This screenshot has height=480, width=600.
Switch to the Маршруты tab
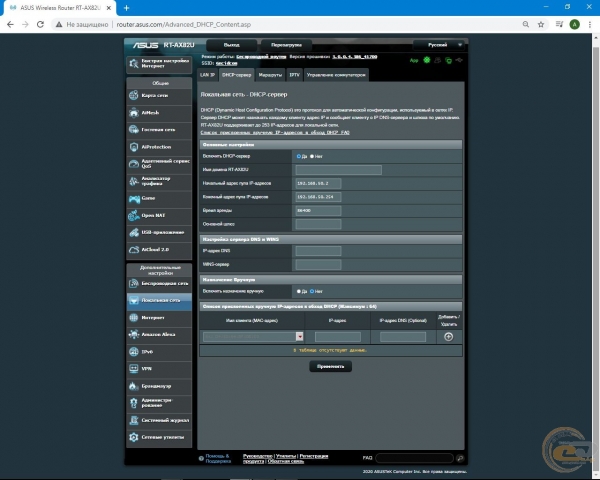[270, 75]
